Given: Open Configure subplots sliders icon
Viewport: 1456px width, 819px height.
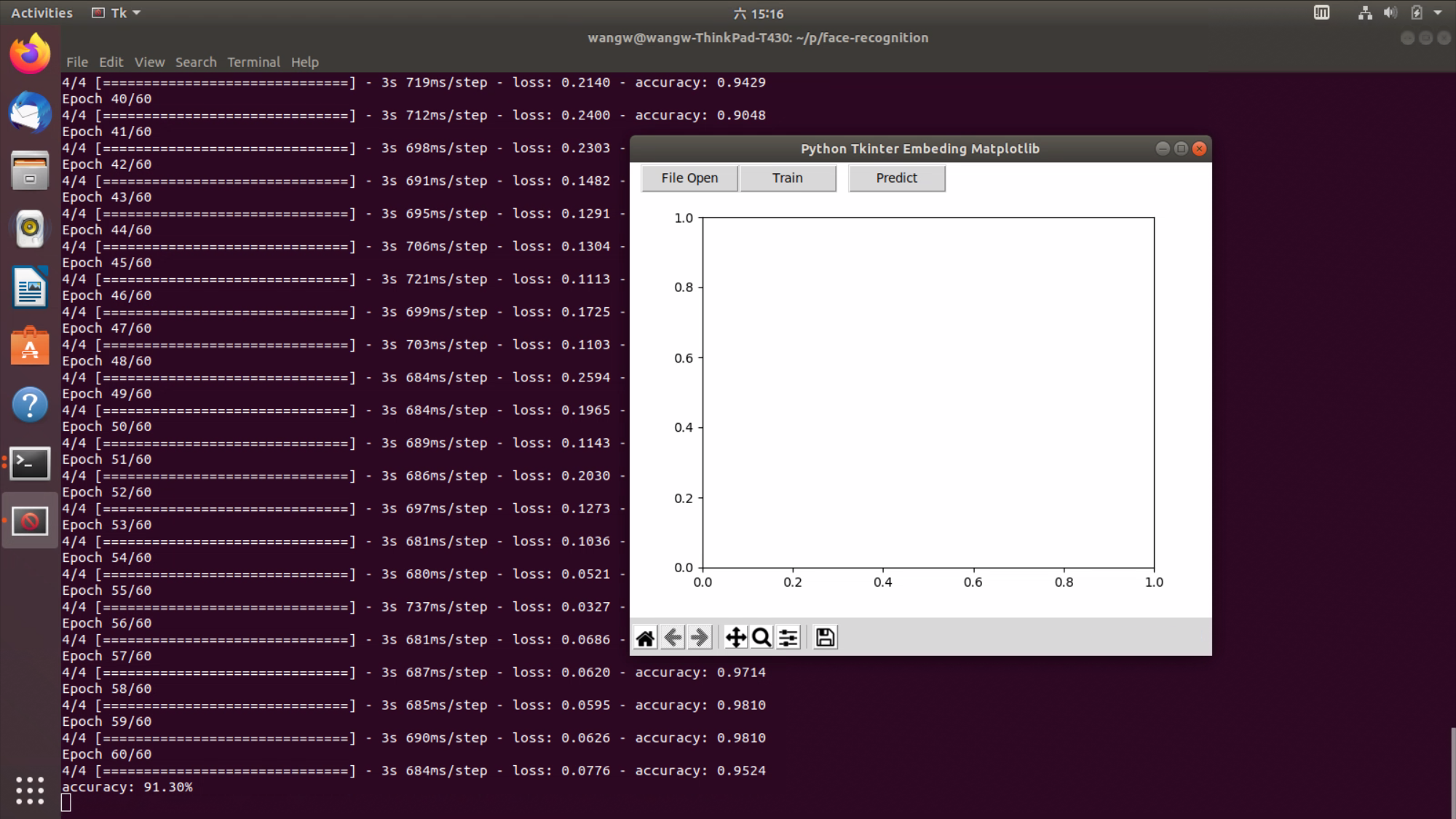Looking at the screenshot, I should click(788, 638).
